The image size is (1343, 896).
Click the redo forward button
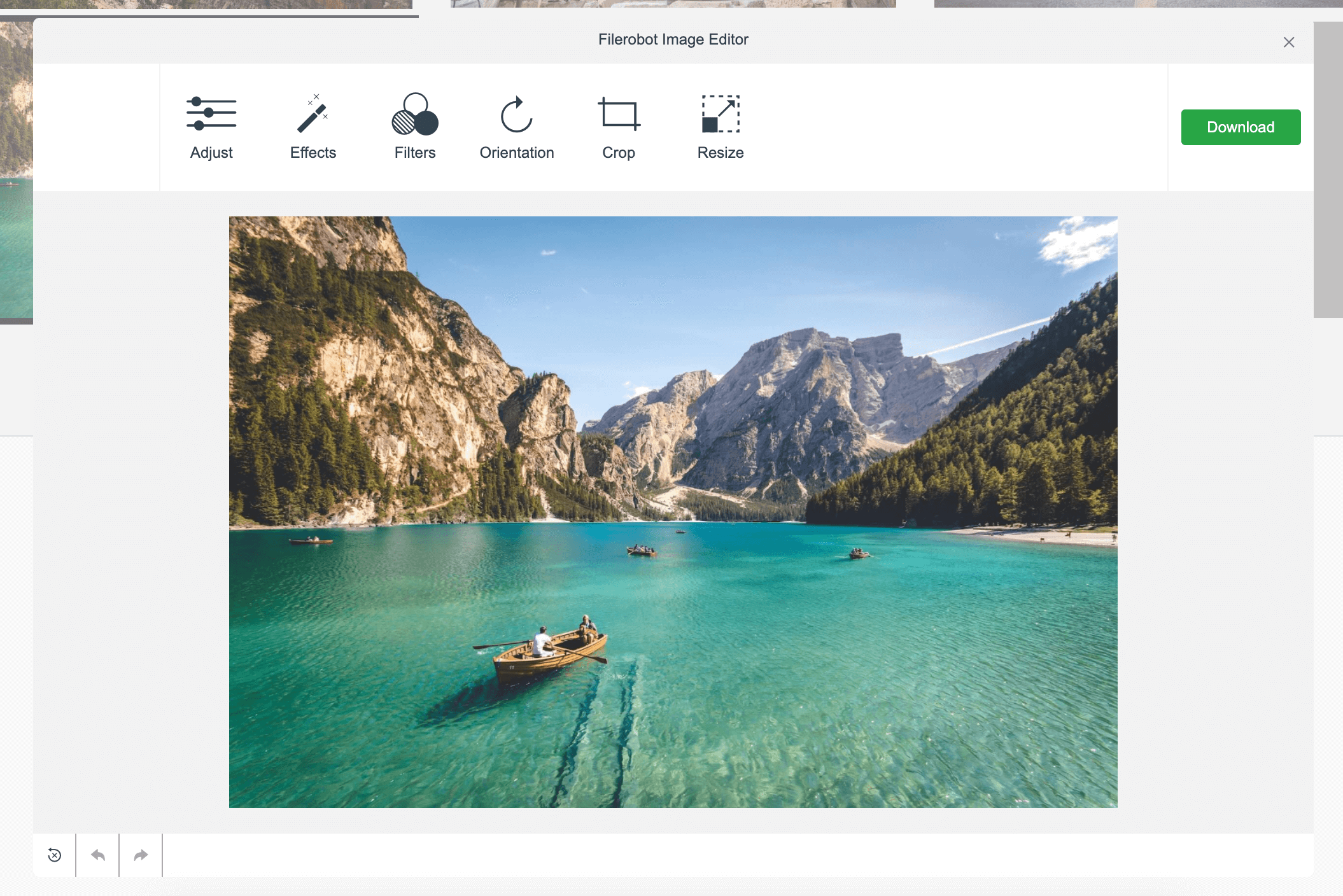pos(140,855)
